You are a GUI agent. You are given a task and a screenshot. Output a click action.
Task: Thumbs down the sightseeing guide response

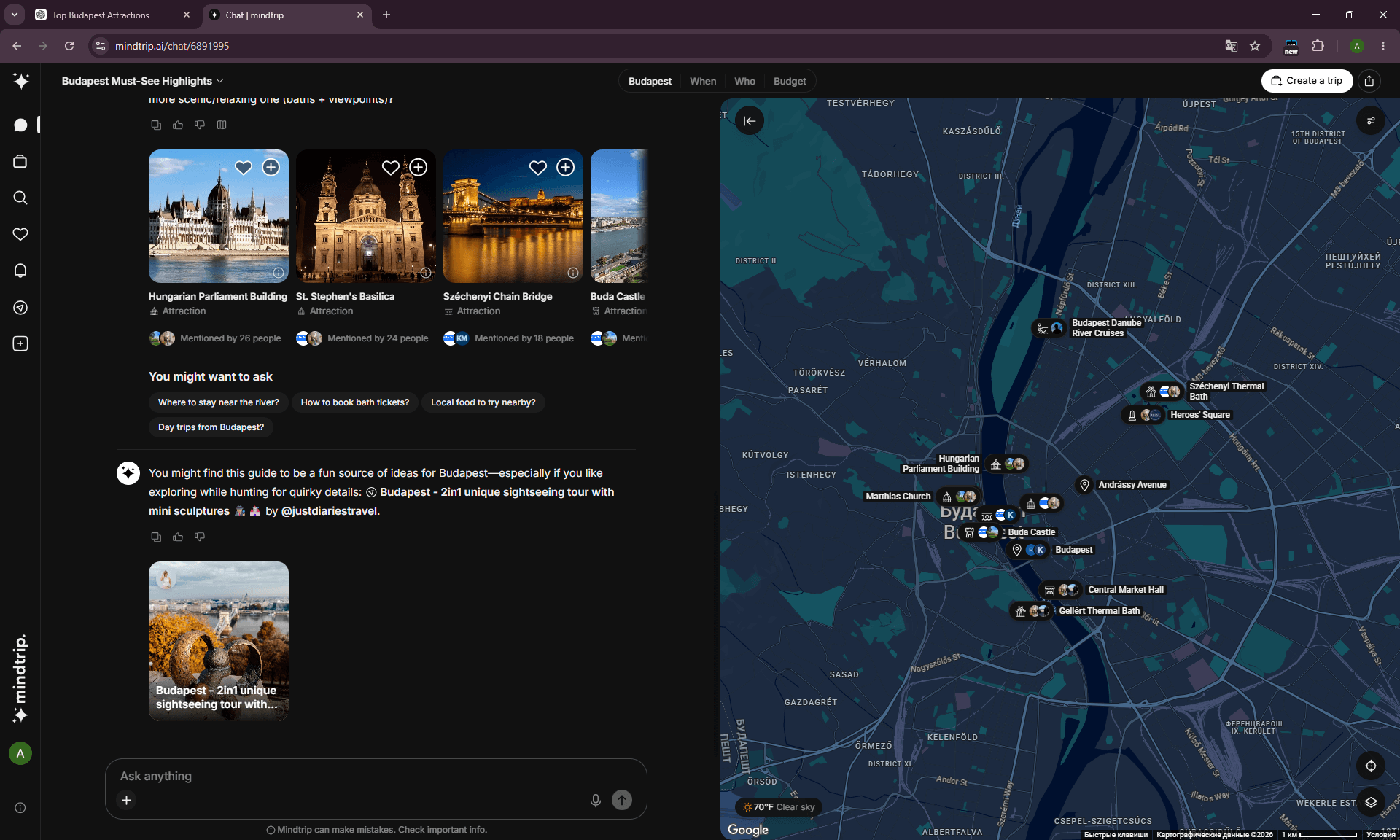[x=200, y=537]
